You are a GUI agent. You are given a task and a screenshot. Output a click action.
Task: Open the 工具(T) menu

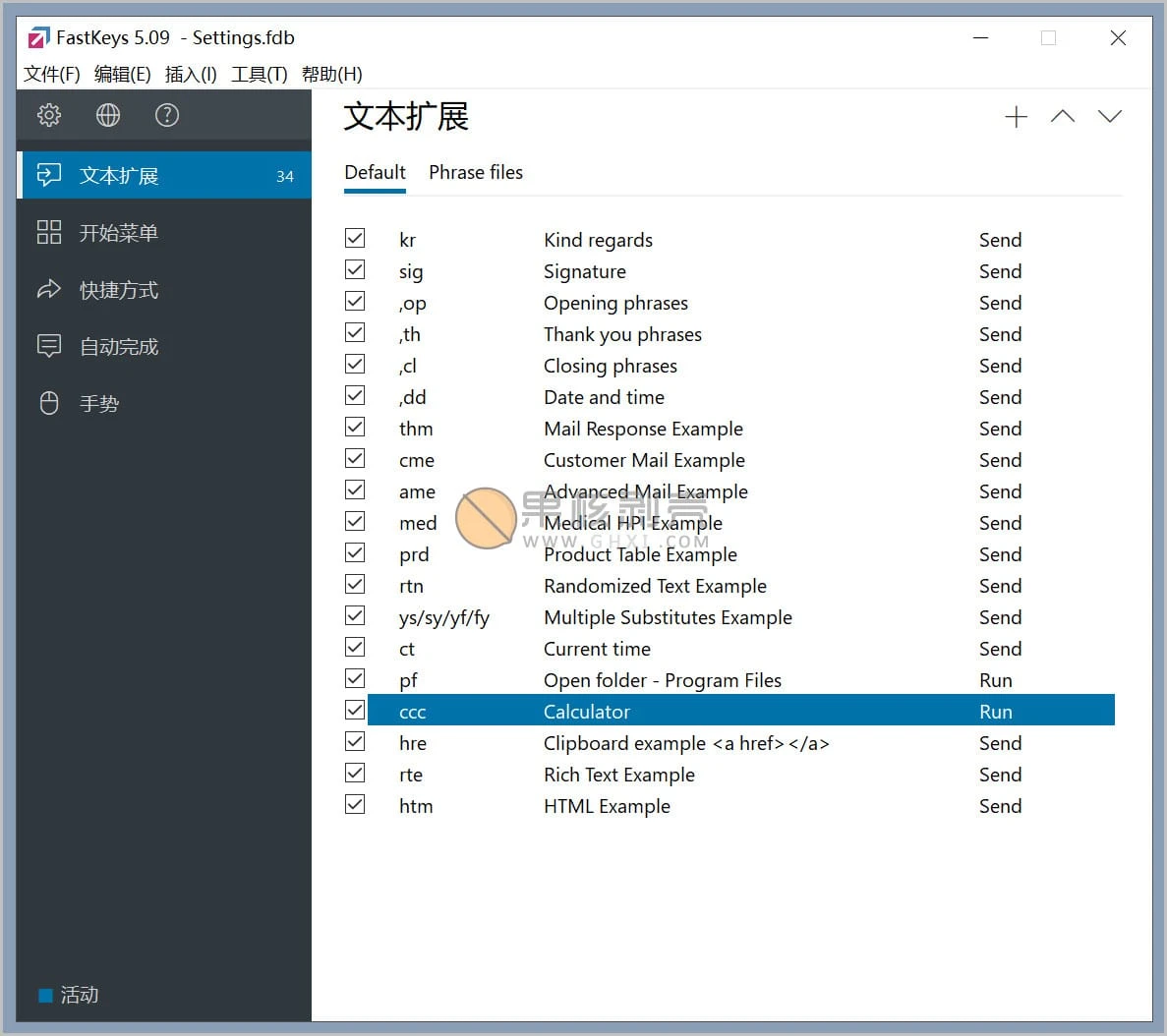[x=259, y=74]
